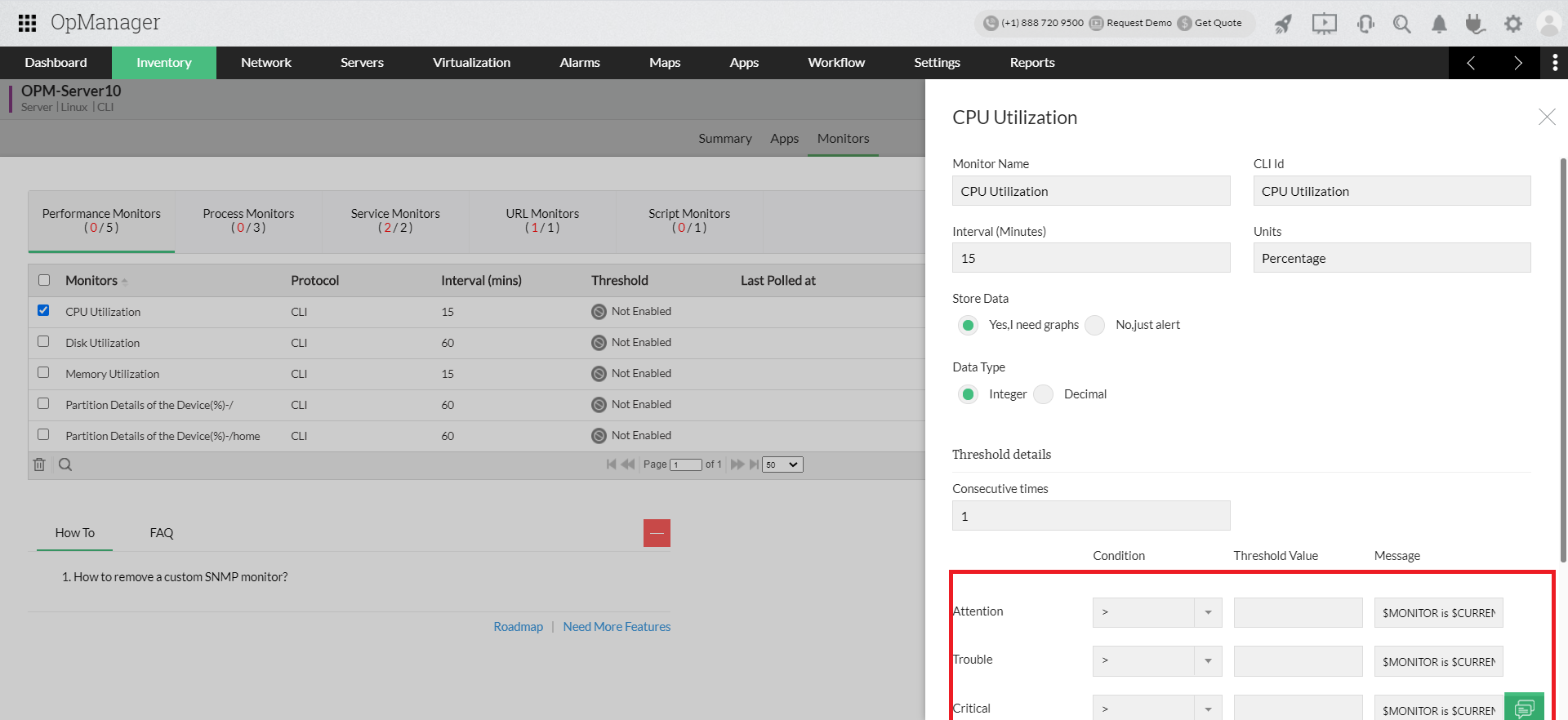Close the CPU Utilization panel
The image size is (1568, 720).
pyautogui.click(x=1547, y=118)
